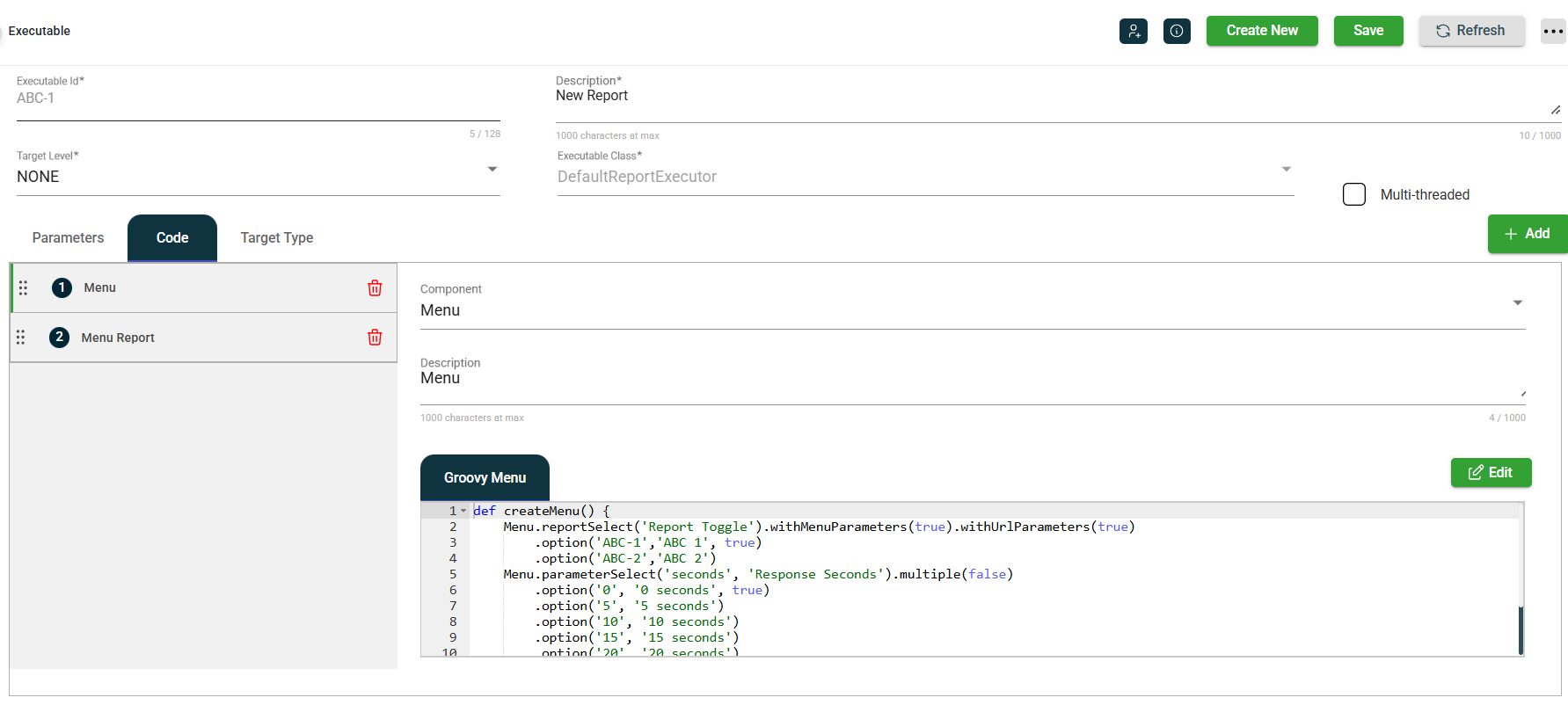Grab the drag handle for Menu row
Image resolution: width=1568 pixels, height=705 pixels.
24,288
